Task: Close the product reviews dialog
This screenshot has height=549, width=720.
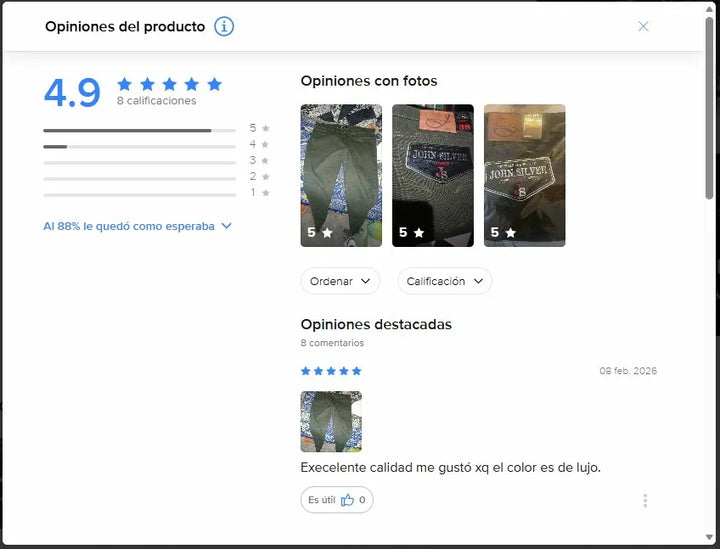Action: [x=643, y=27]
